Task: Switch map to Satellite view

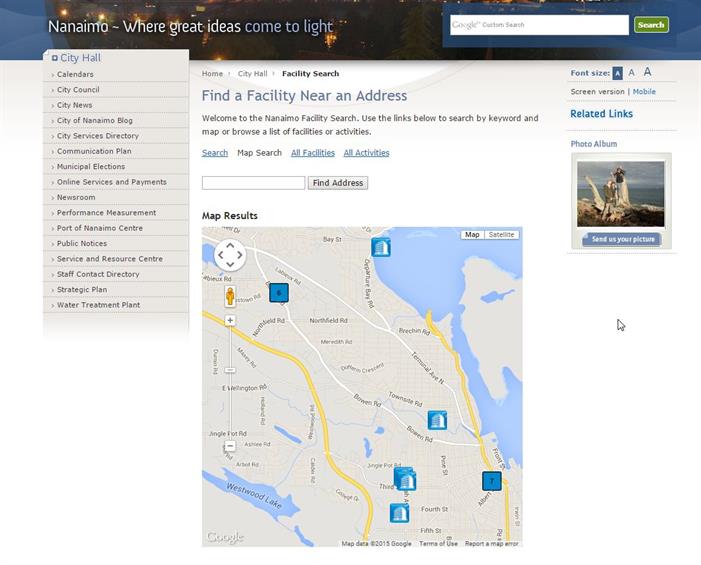Action: point(502,235)
